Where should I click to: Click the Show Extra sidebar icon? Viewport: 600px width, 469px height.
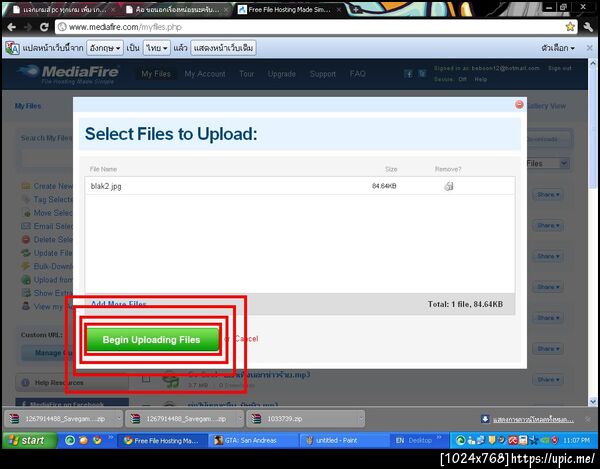tap(26, 293)
